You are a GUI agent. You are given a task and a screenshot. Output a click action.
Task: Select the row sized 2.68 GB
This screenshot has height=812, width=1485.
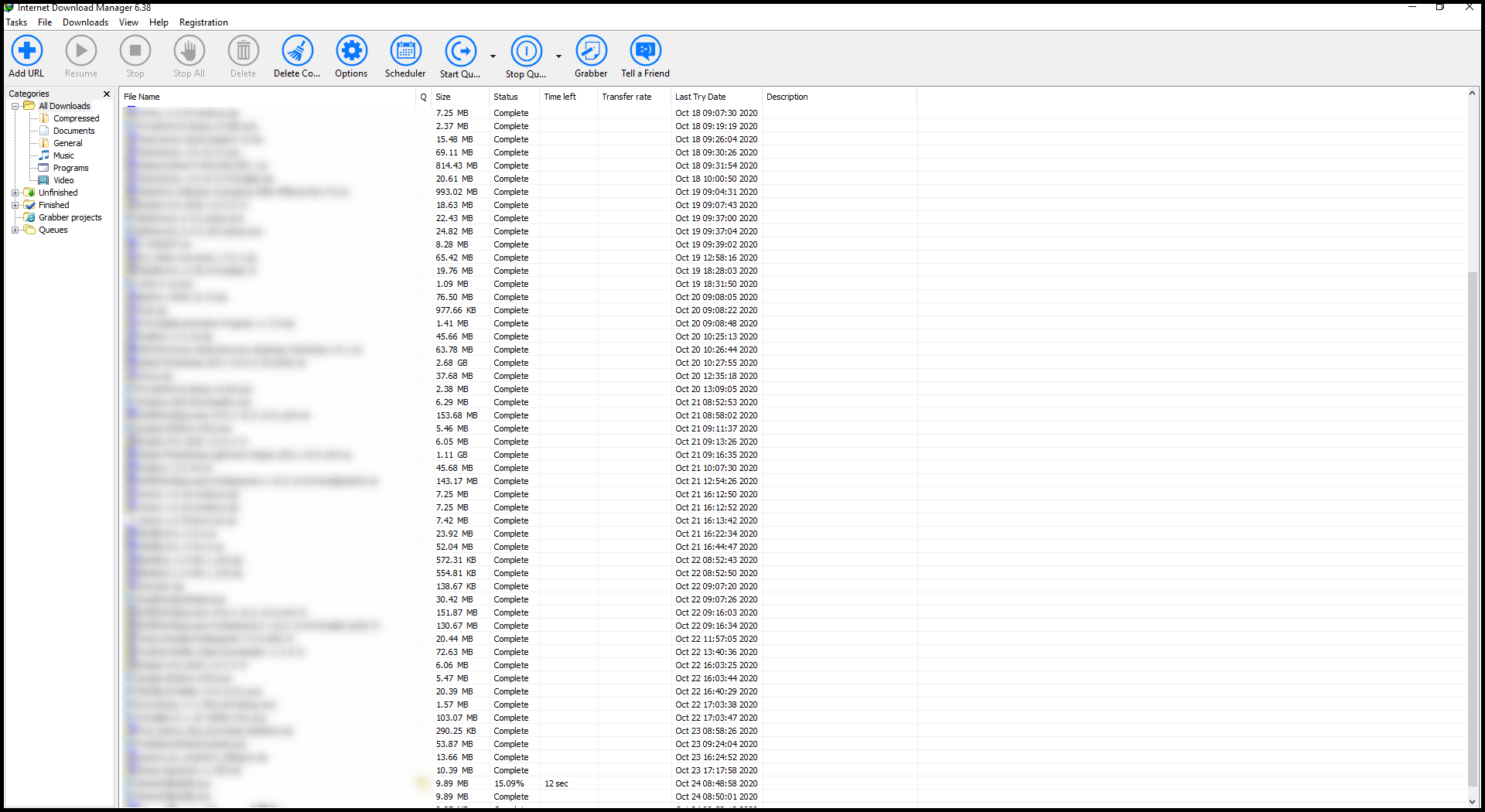pyautogui.click(x=794, y=363)
